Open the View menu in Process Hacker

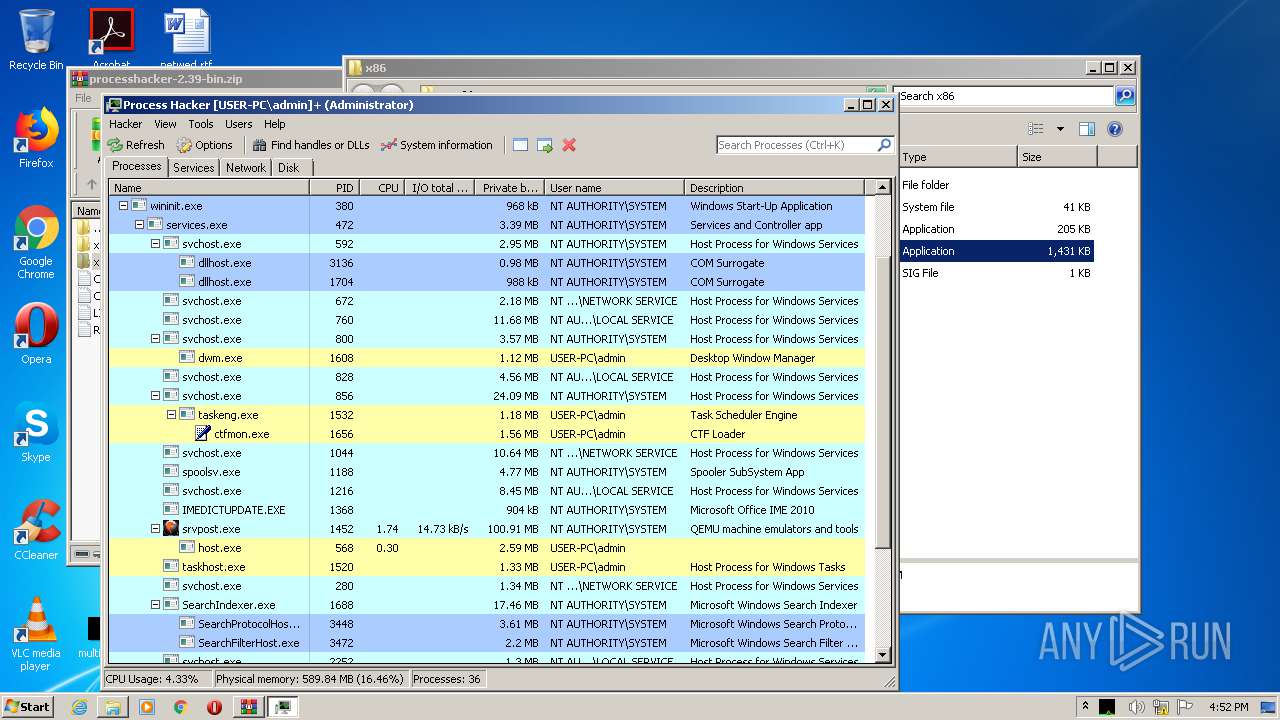coord(165,124)
